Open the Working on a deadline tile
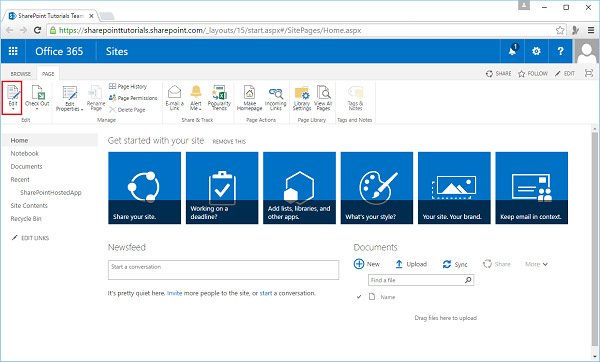The image size is (600, 362). click(x=222, y=188)
